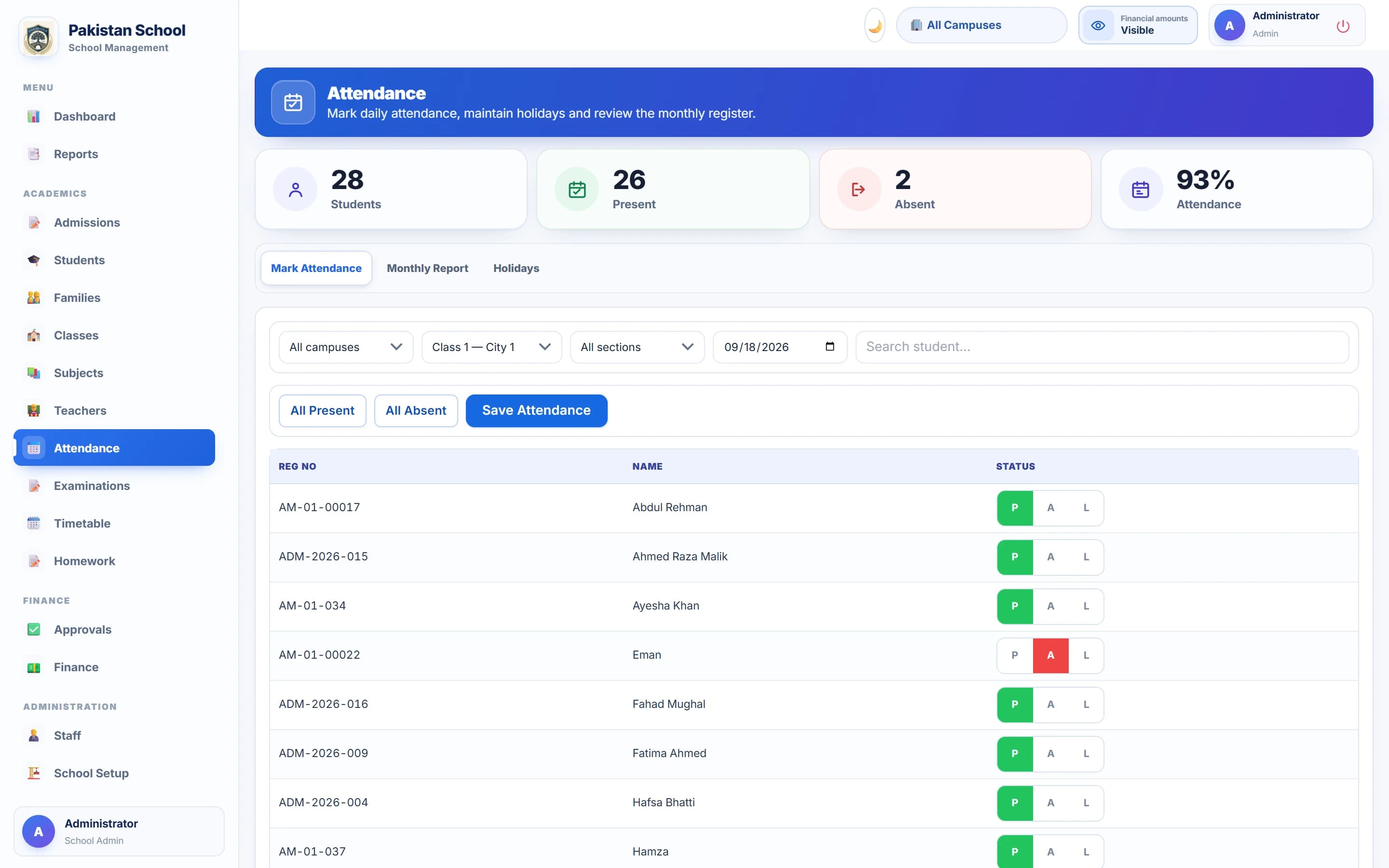Mark Hafsa Bhatti on leave
The height and width of the screenshot is (868, 1389).
click(1086, 802)
